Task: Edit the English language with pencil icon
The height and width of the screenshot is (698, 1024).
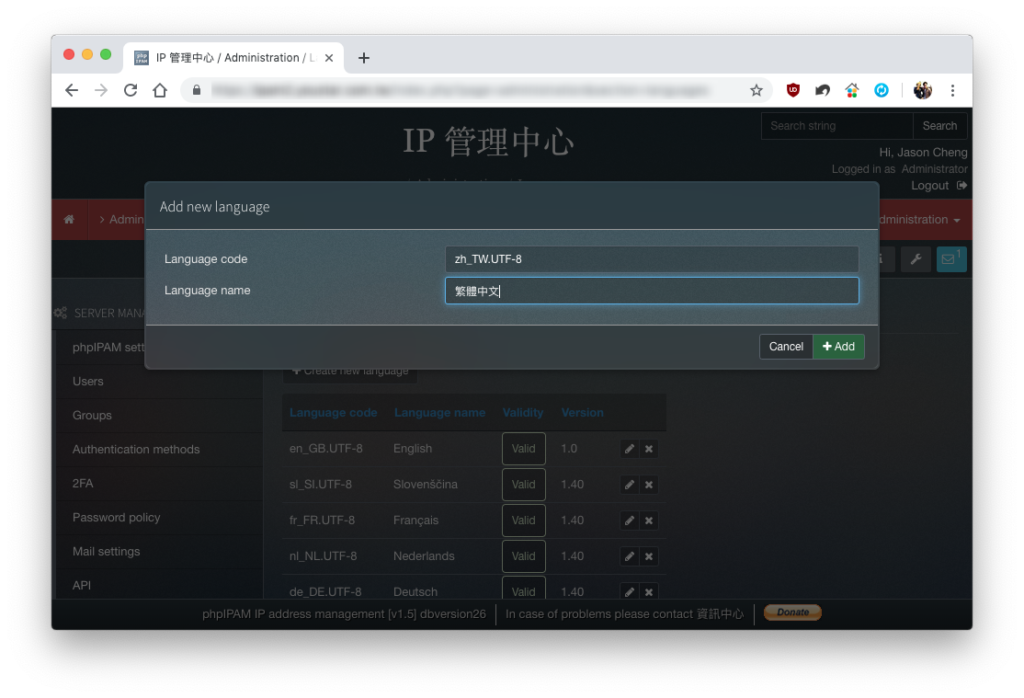Action: click(x=629, y=449)
